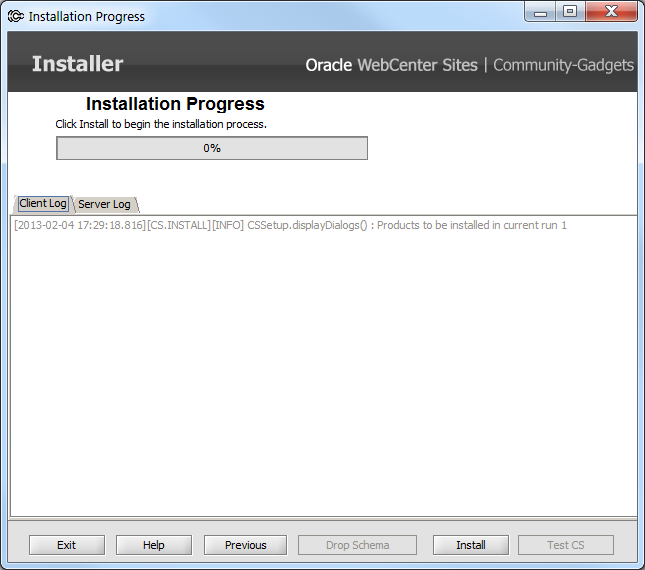Screen dimensions: 645x570
Task: Maximize the Installation Progress window
Action: 570,12
